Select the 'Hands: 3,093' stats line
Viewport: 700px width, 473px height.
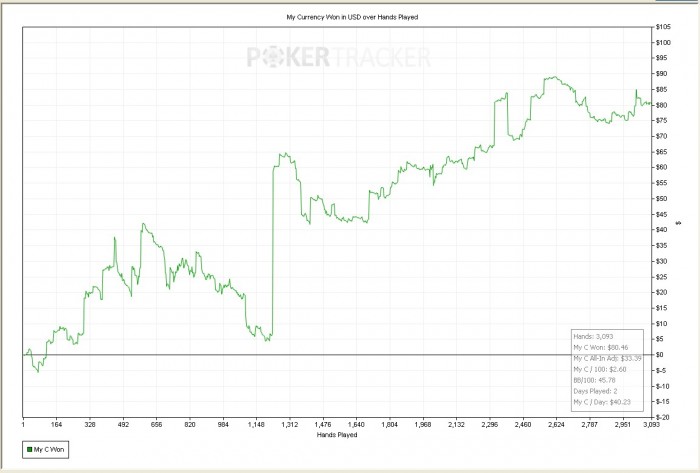tap(593, 336)
